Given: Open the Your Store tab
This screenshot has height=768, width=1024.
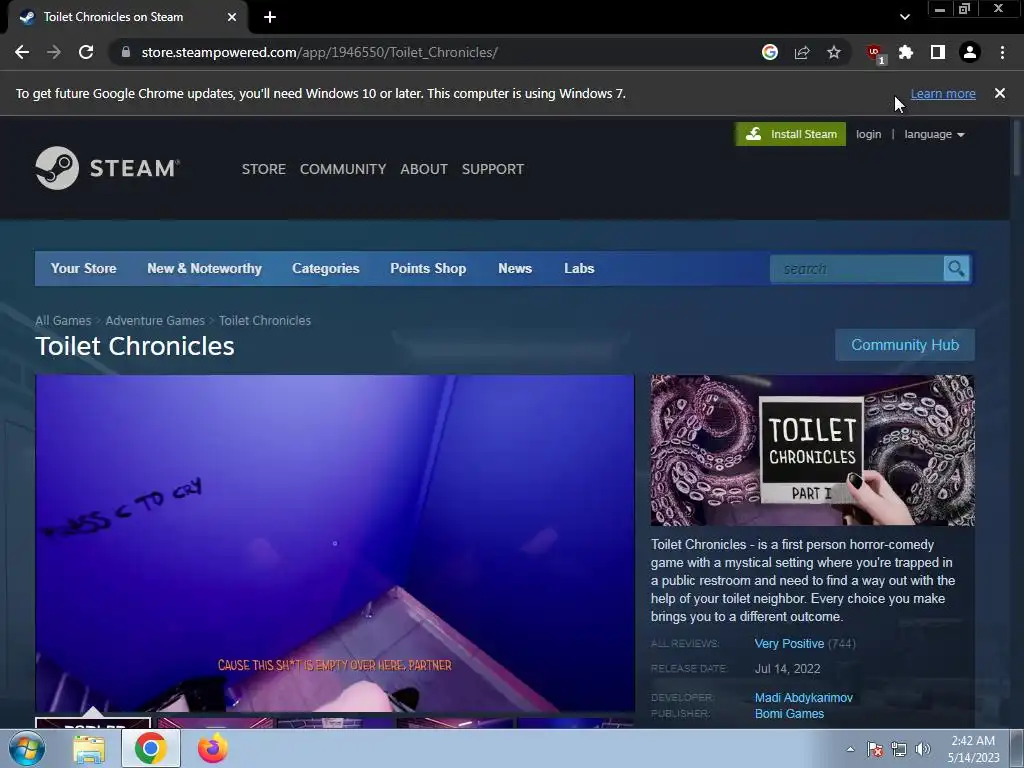Looking at the screenshot, I should coord(84,268).
